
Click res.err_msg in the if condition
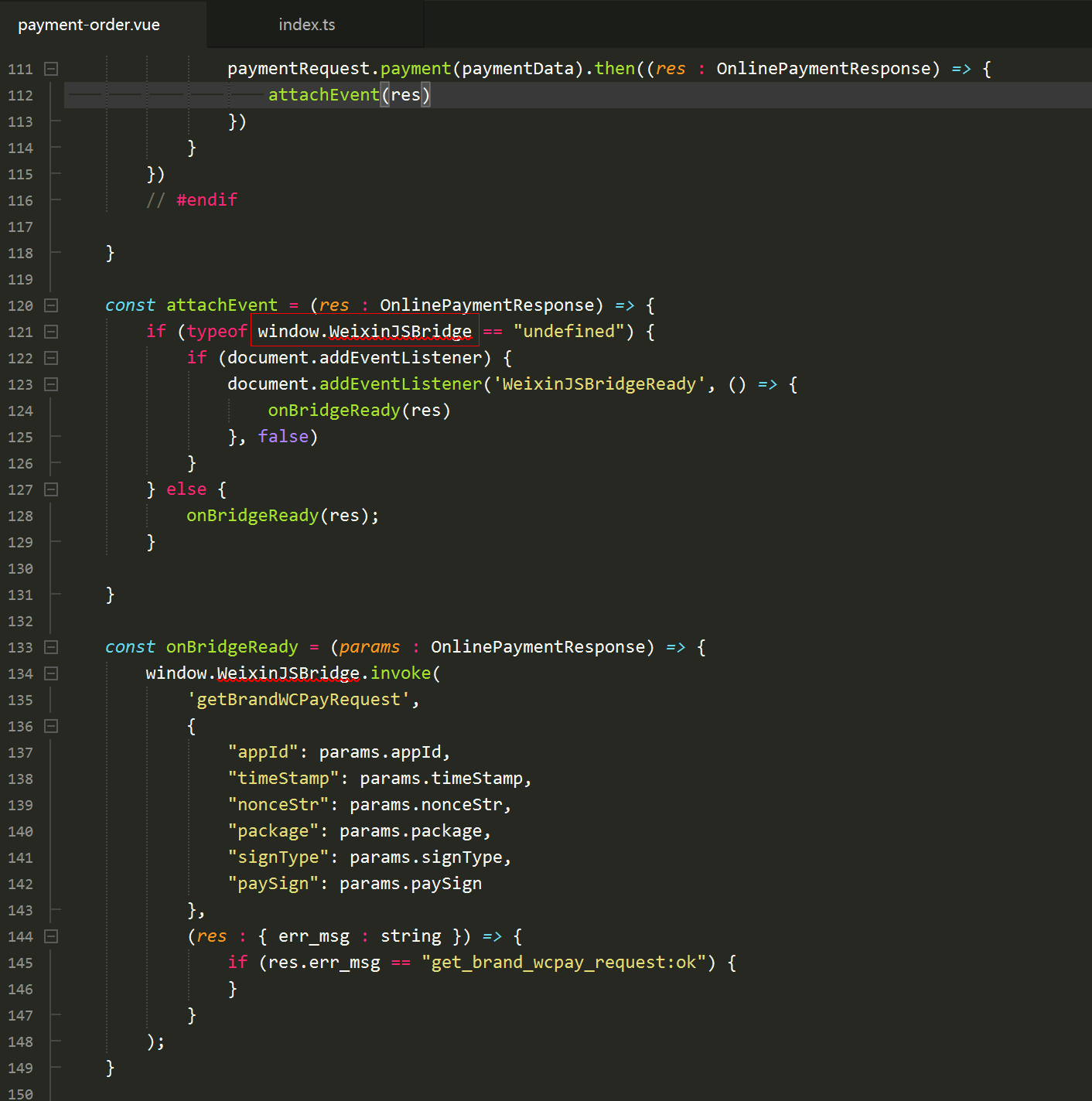pos(324,963)
